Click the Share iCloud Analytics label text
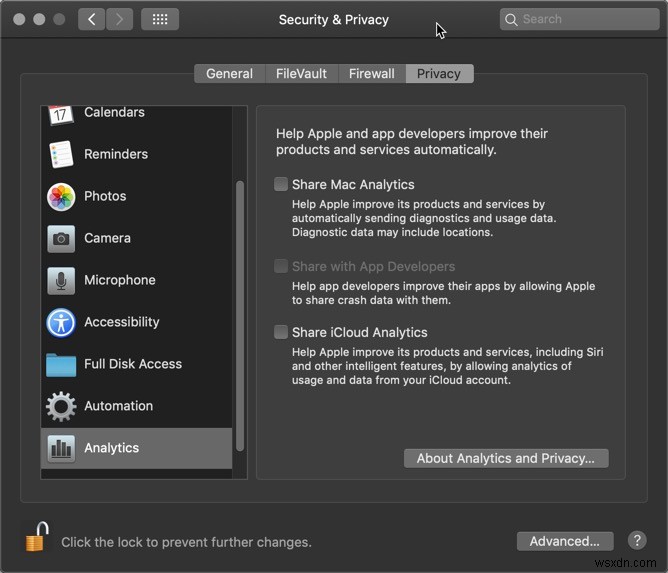Image resolution: width=668 pixels, height=573 pixels. pyautogui.click(x=360, y=332)
